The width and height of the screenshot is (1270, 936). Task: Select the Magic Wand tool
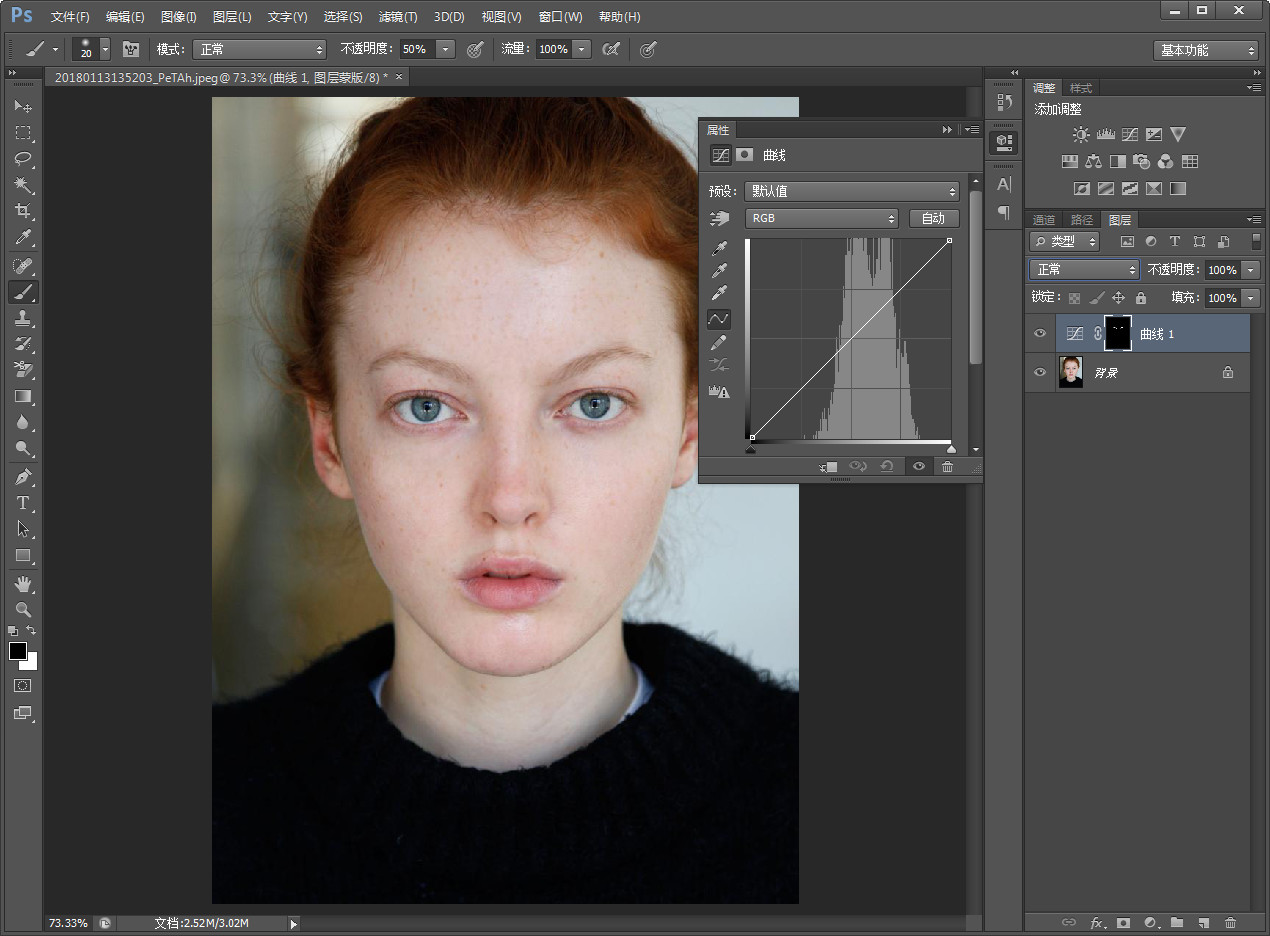coord(23,185)
